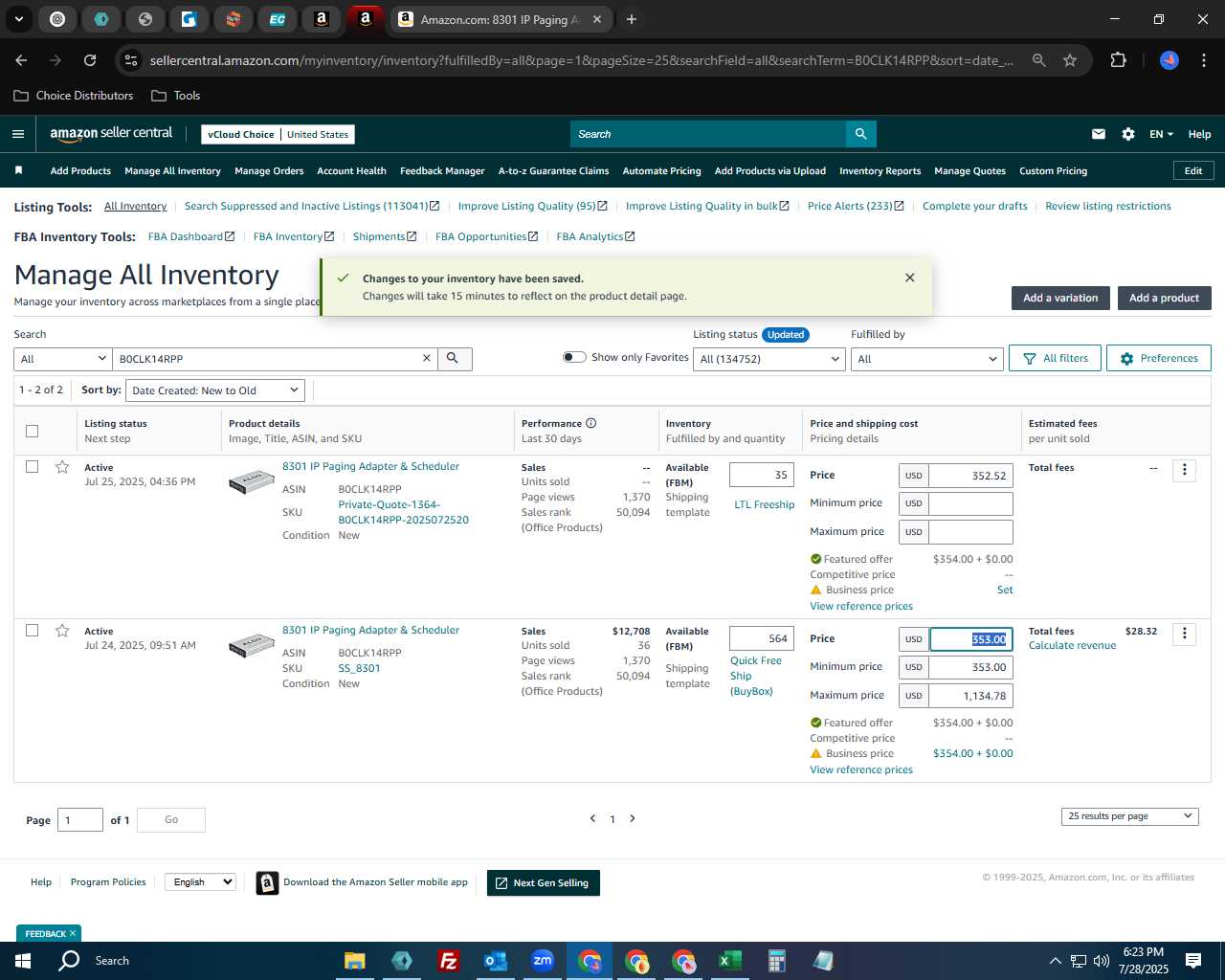Go to the next results page arrow
The image size is (1225, 980).
(x=632, y=818)
